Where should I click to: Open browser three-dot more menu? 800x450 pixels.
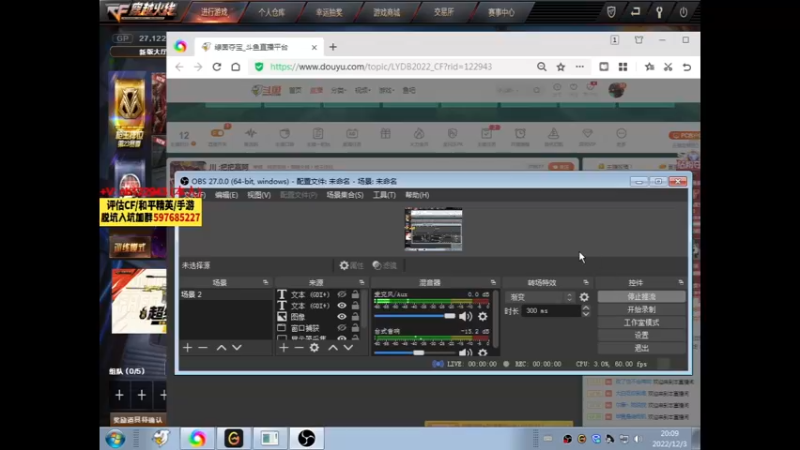pyautogui.click(x=580, y=67)
